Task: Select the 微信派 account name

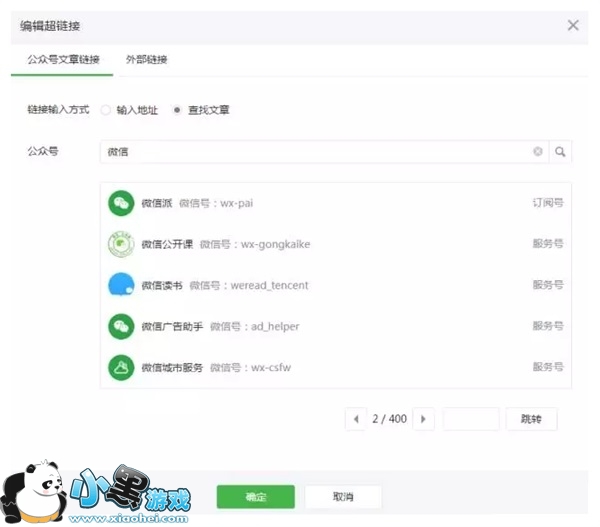Action: coord(157,203)
